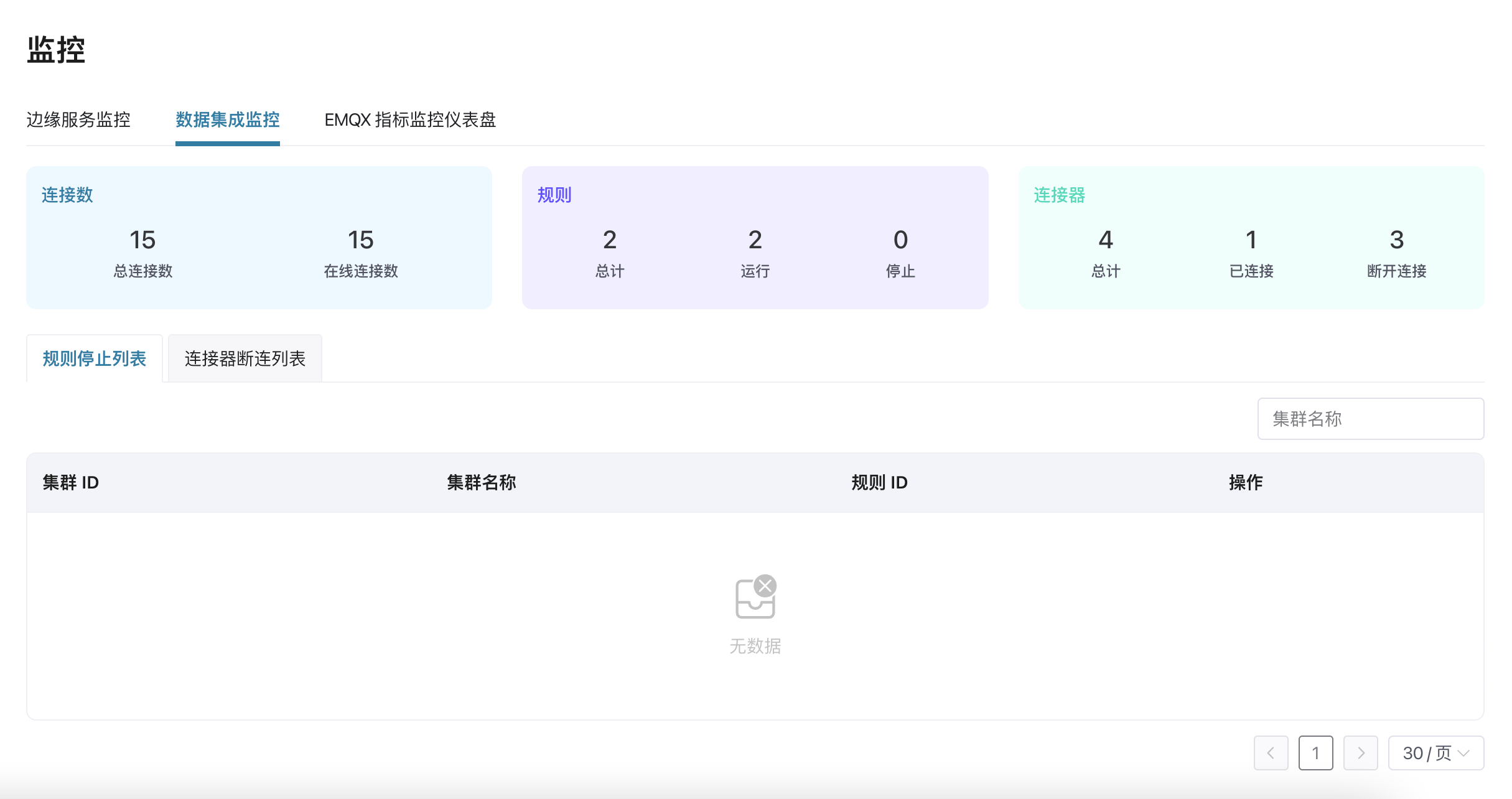Switch to 边缘服务监控 tab

coord(78,119)
